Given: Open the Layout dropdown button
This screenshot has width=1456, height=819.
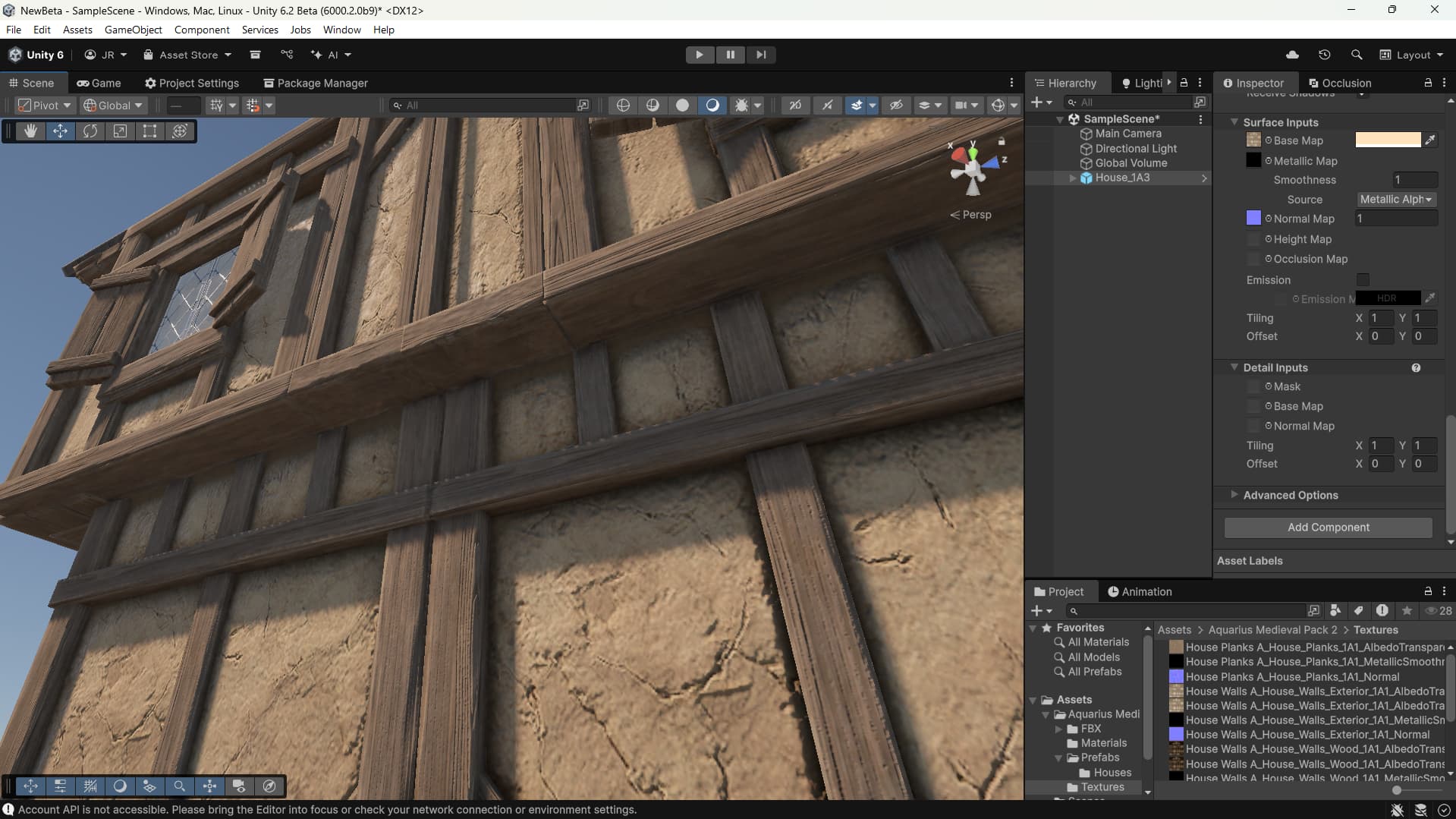Looking at the screenshot, I should pyautogui.click(x=1411, y=54).
